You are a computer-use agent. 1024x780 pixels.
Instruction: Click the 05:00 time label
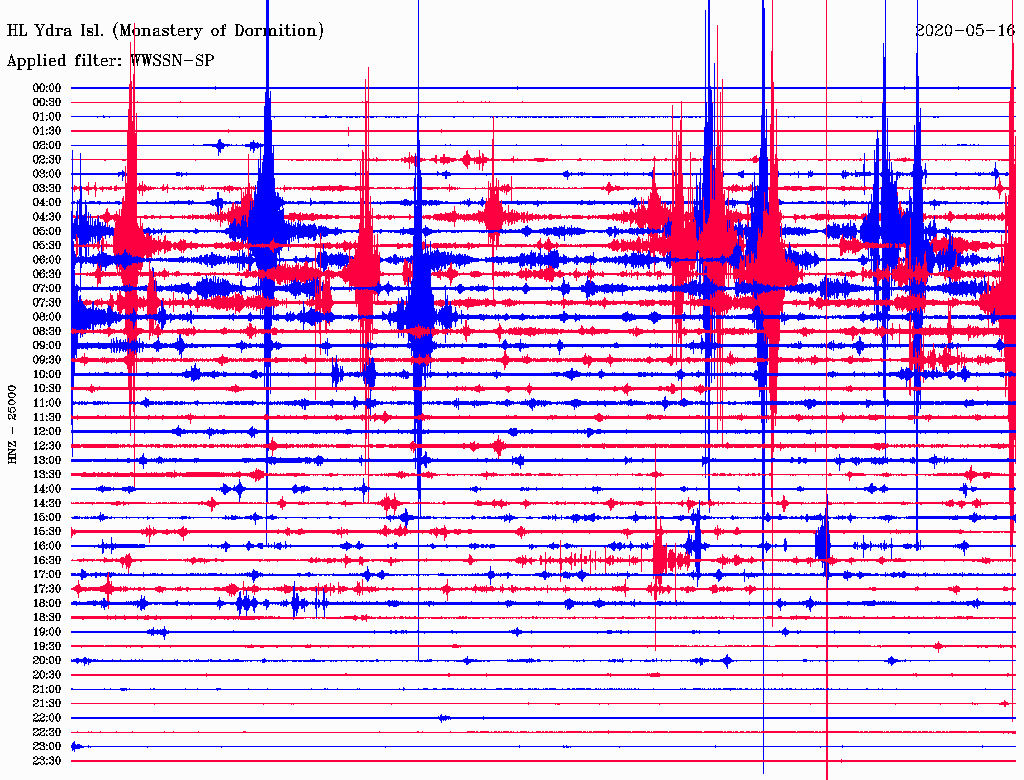[x=47, y=231]
